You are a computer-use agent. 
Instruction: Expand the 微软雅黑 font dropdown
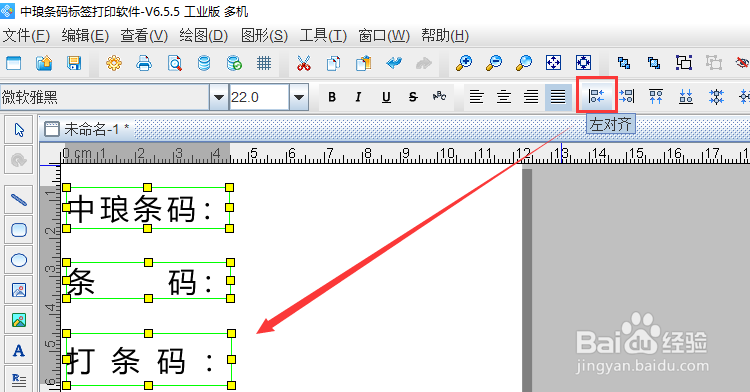219,97
